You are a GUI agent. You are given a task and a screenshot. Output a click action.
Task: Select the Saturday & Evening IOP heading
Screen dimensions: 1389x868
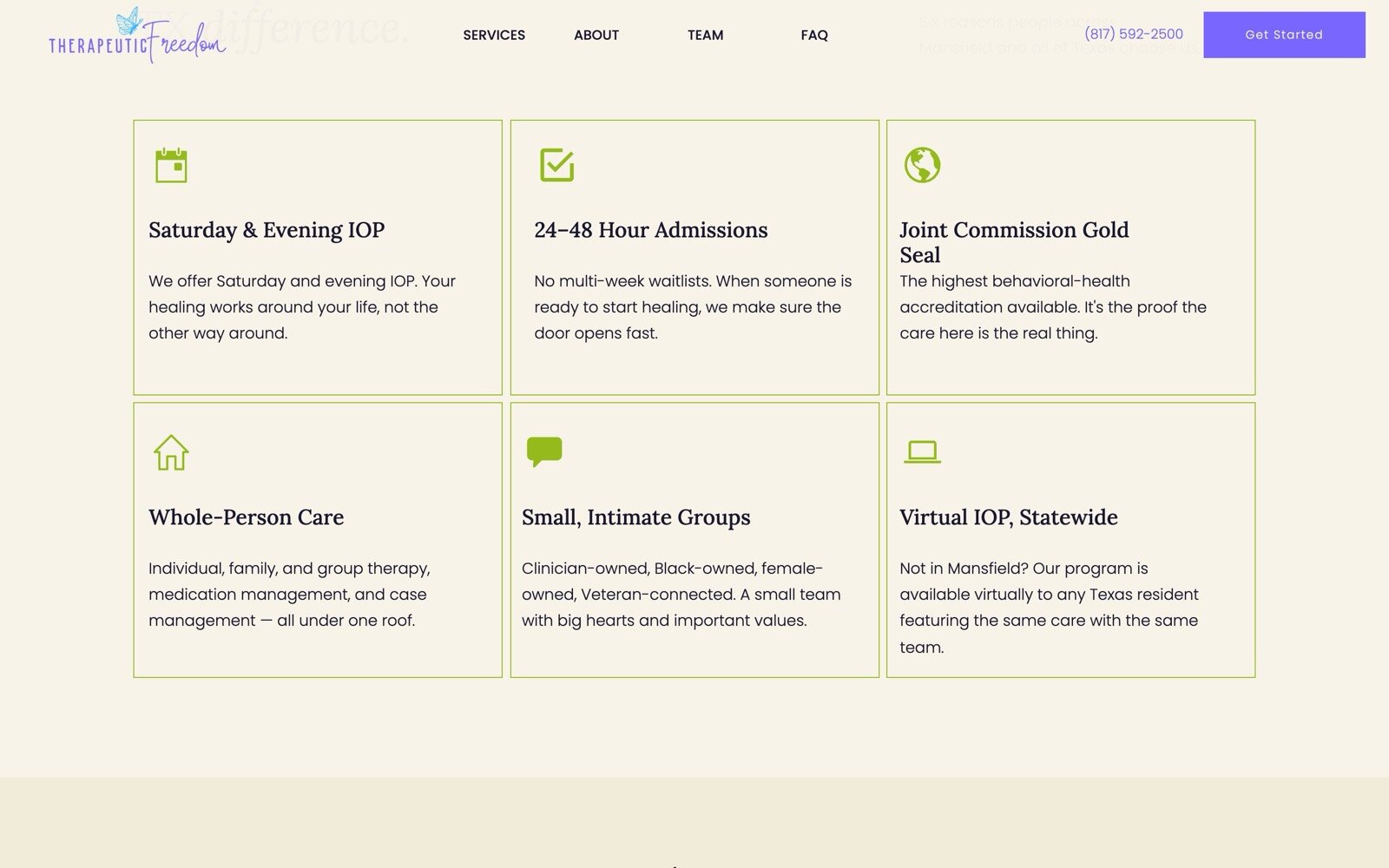(267, 230)
